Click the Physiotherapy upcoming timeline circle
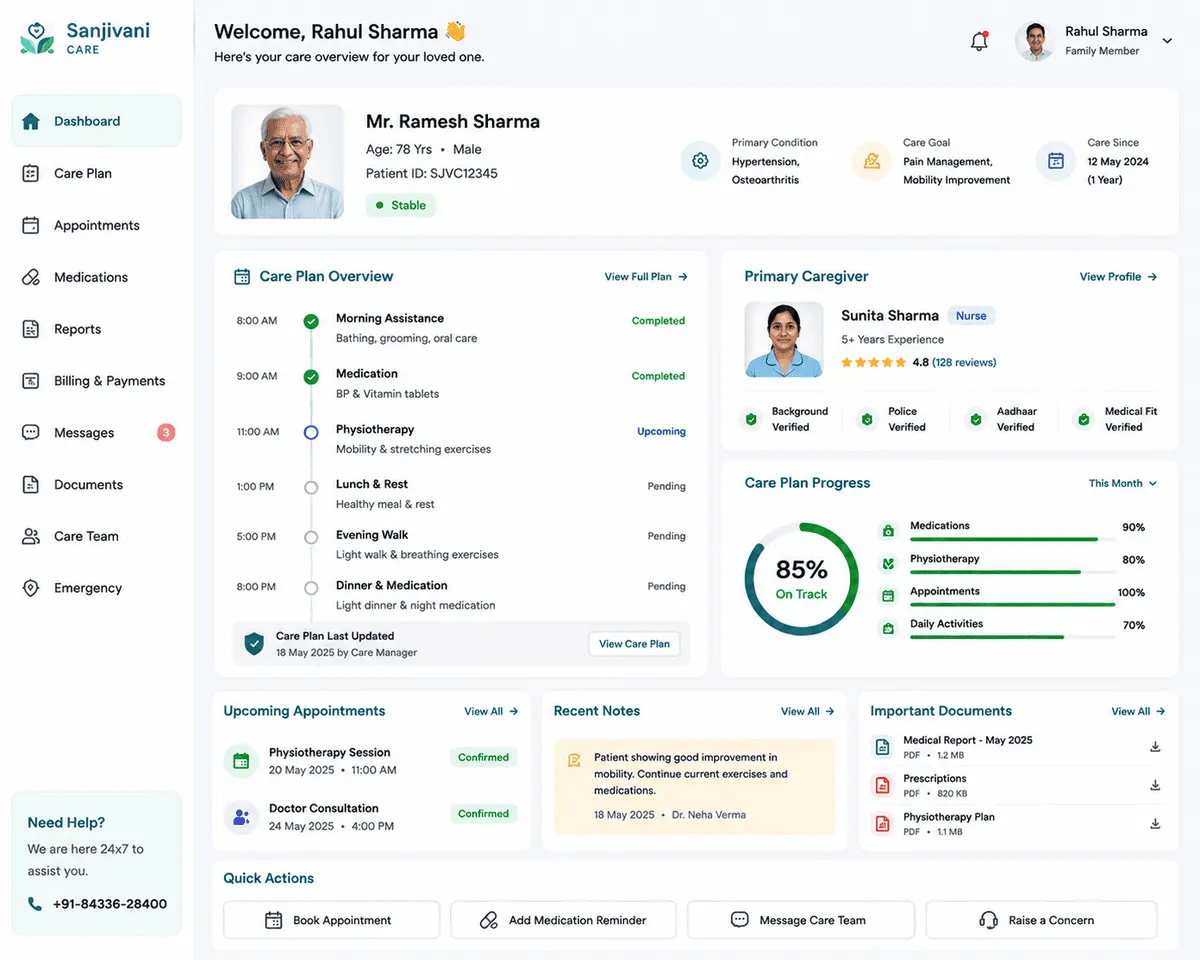Image resolution: width=1200 pixels, height=960 pixels. tap(311, 432)
